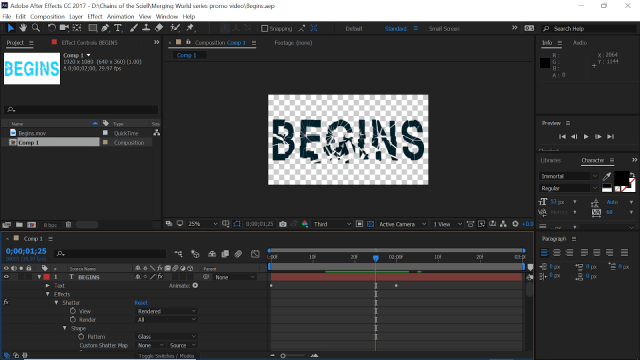Switch to the Libraries tab
The width and height of the screenshot is (640, 360).
(551, 160)
